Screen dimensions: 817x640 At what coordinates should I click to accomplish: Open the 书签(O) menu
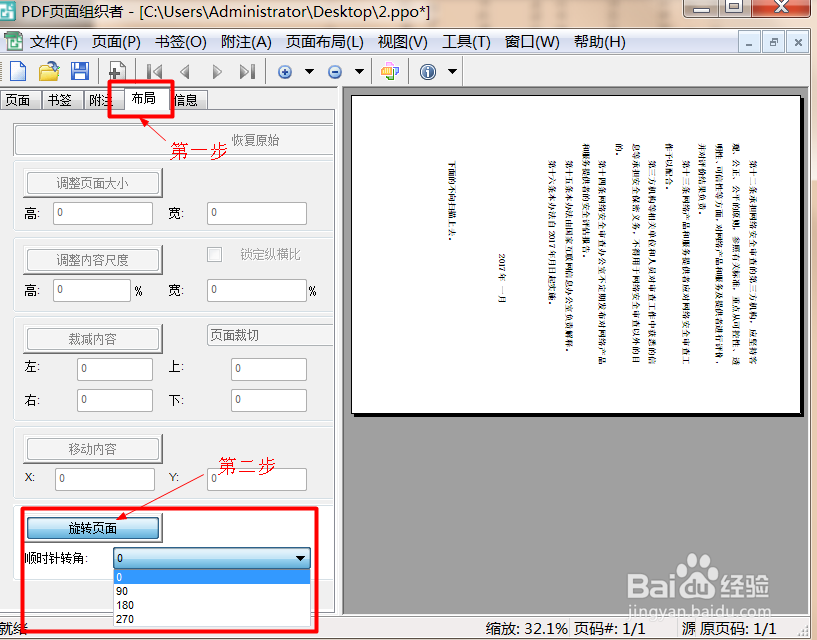coord(181,42)
